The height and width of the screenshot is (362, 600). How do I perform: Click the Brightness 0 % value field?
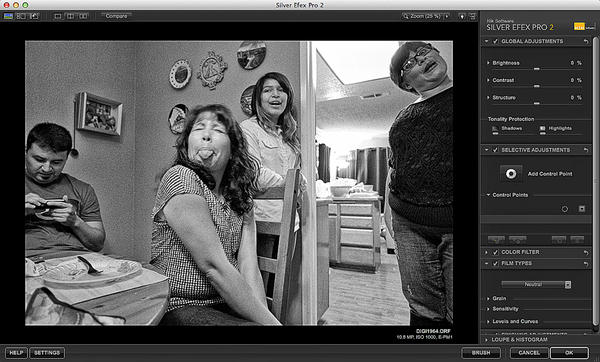[x=576, y=63]
